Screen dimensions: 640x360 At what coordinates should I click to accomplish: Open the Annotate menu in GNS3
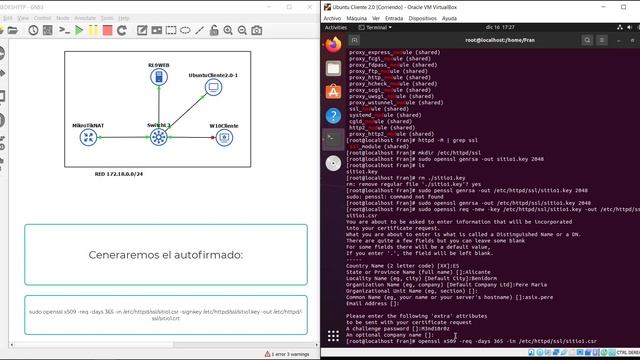pyautogui.click(x=85, y=18)
